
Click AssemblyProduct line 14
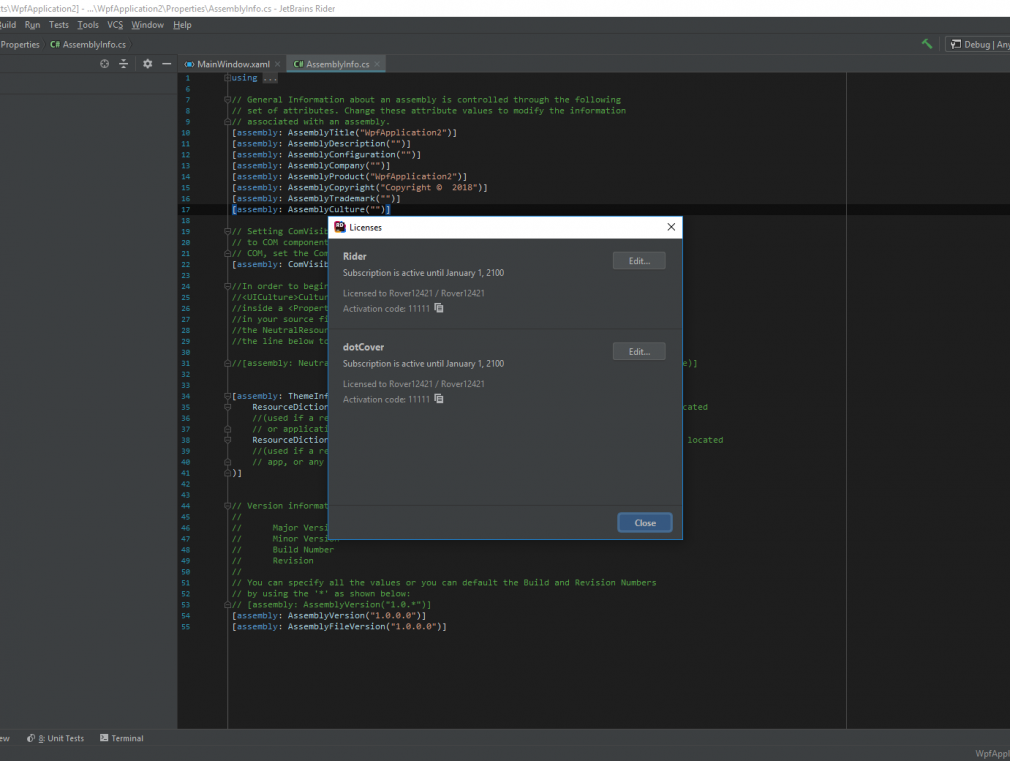coord(350,177)
